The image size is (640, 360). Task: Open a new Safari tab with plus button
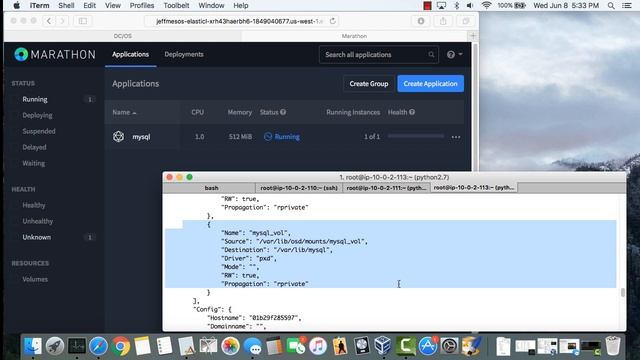[473, 36]
